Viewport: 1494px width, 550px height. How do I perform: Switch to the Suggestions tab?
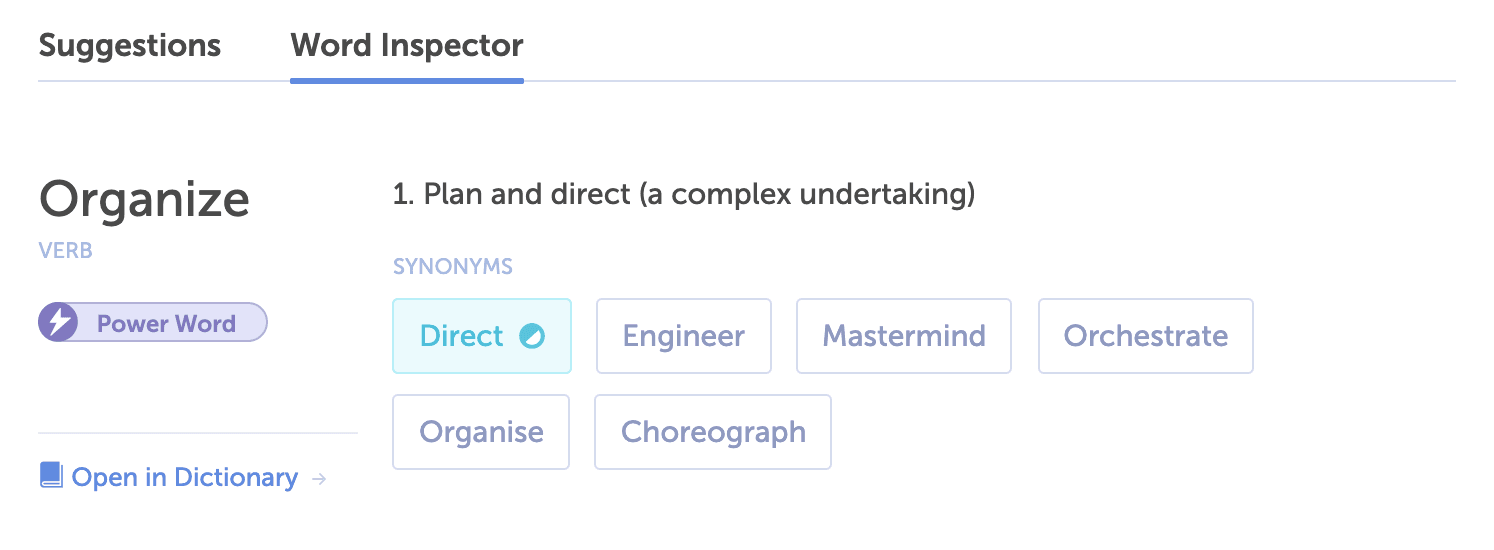129,45
